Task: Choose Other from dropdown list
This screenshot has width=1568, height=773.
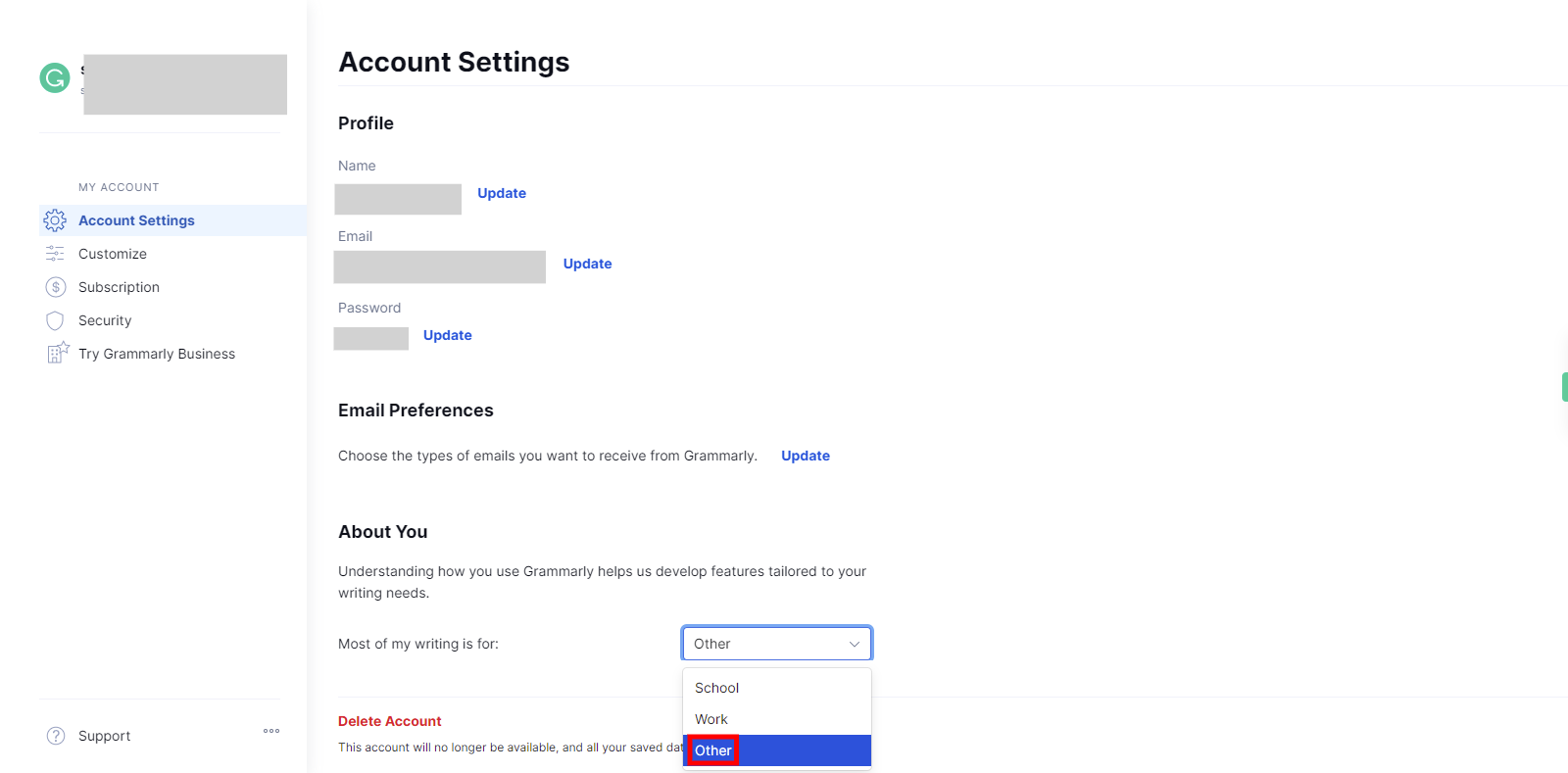Action: click(777, 750)
